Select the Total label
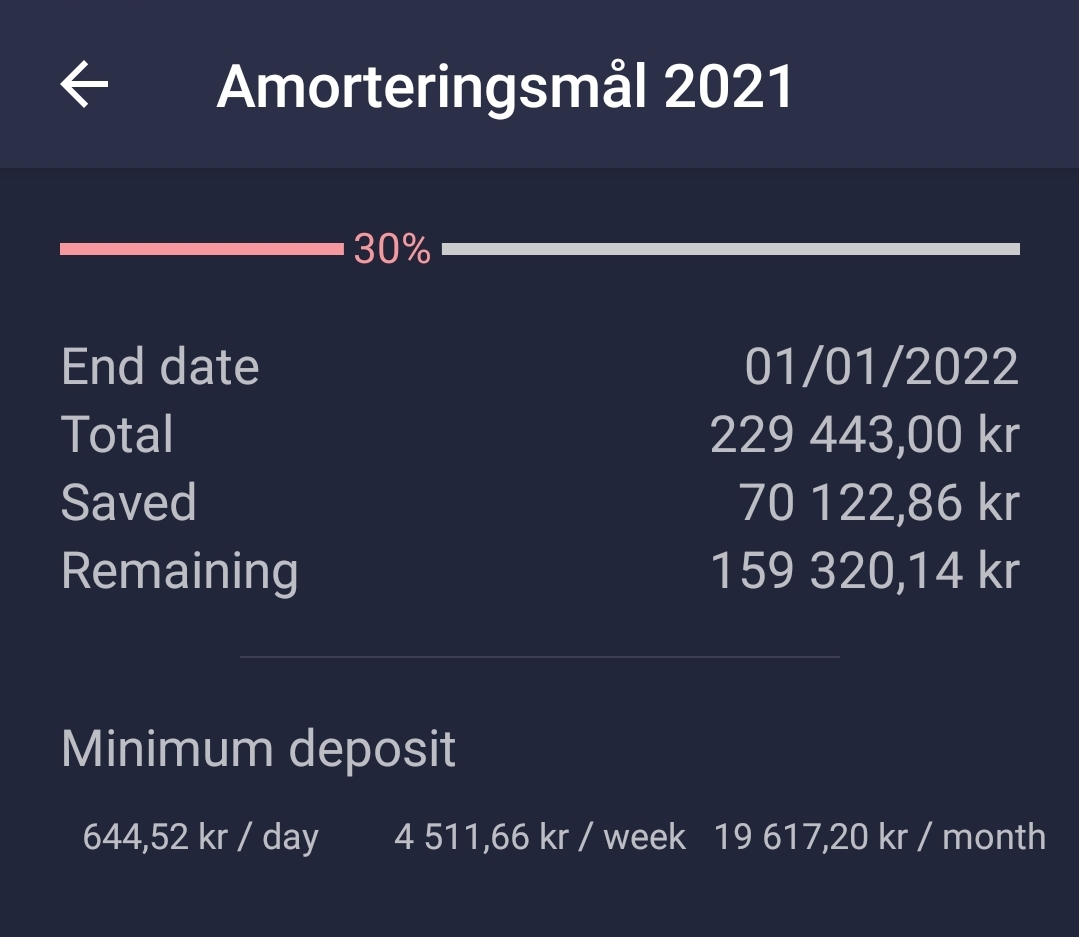 pos(117,435)
